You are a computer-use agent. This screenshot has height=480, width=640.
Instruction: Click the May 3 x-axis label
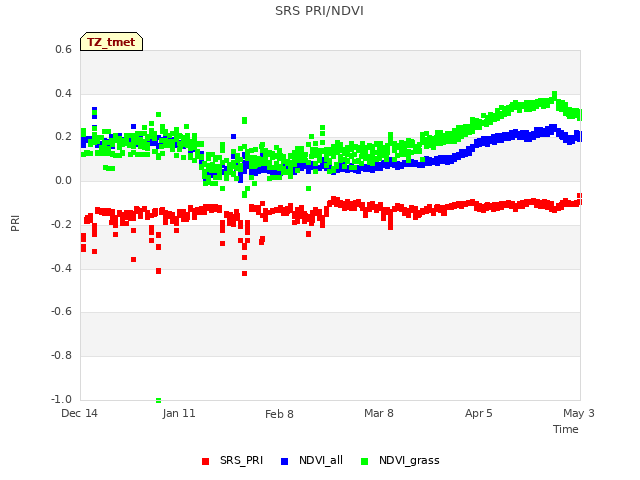(x=579, y=413)
